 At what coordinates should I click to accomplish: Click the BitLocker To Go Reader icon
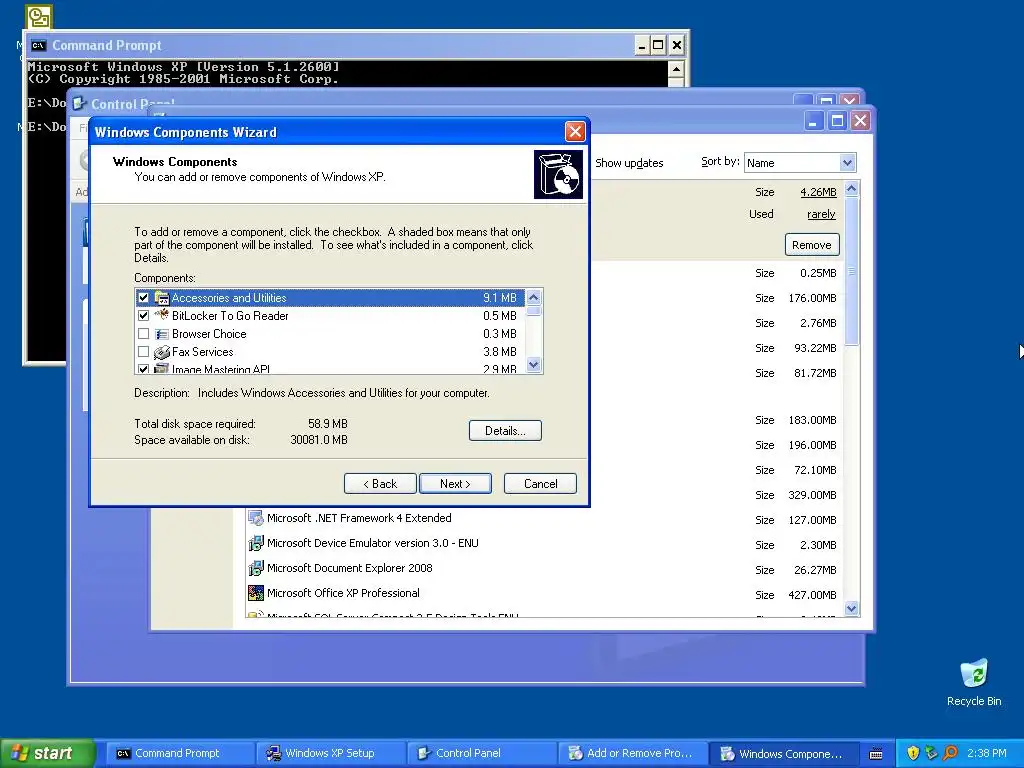(161, 316)
